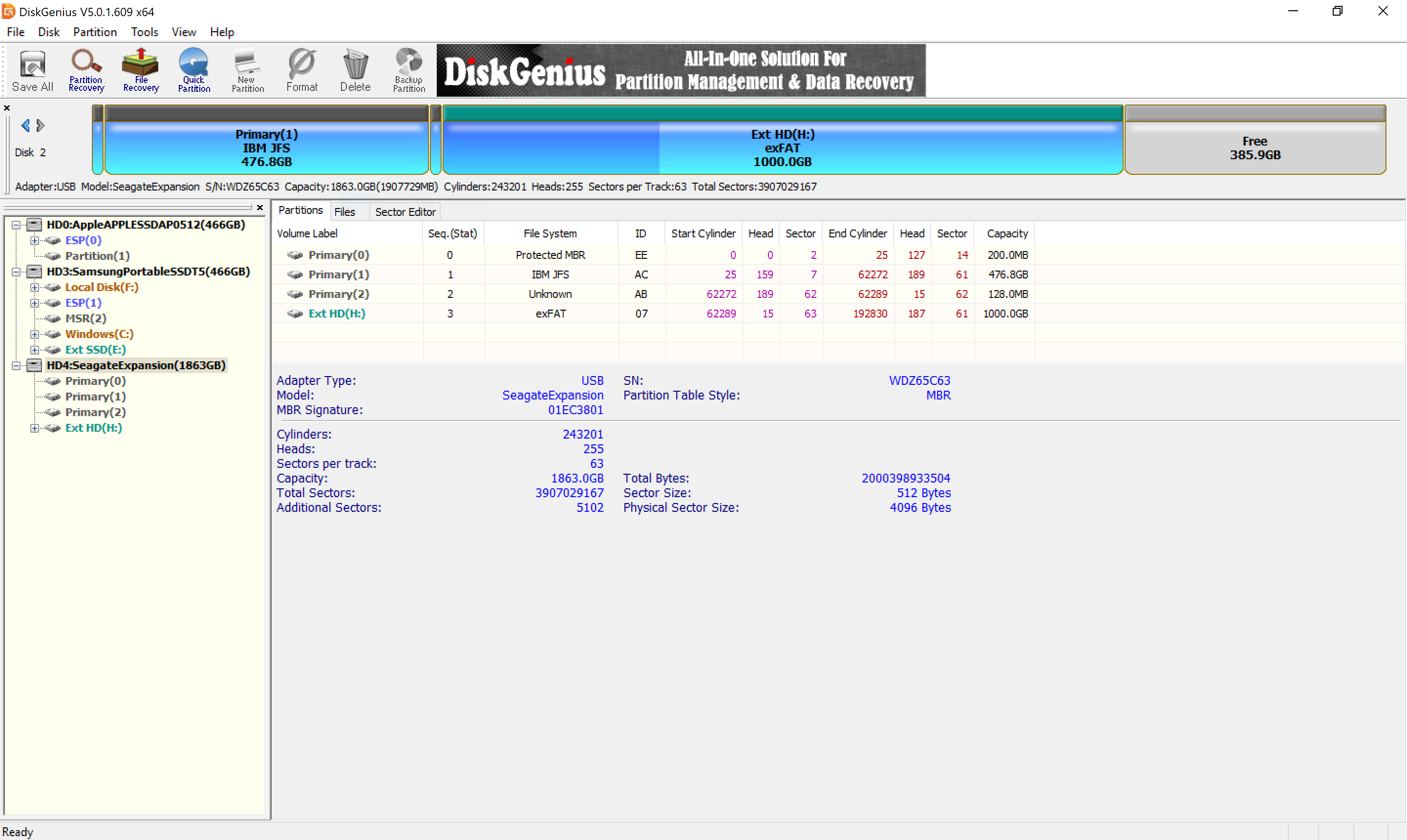The height and width of the screenshot is (840, 1407).
Task: Click the drive icon next to Ext SSD(E:) in the tree
Action: point(53,350)
